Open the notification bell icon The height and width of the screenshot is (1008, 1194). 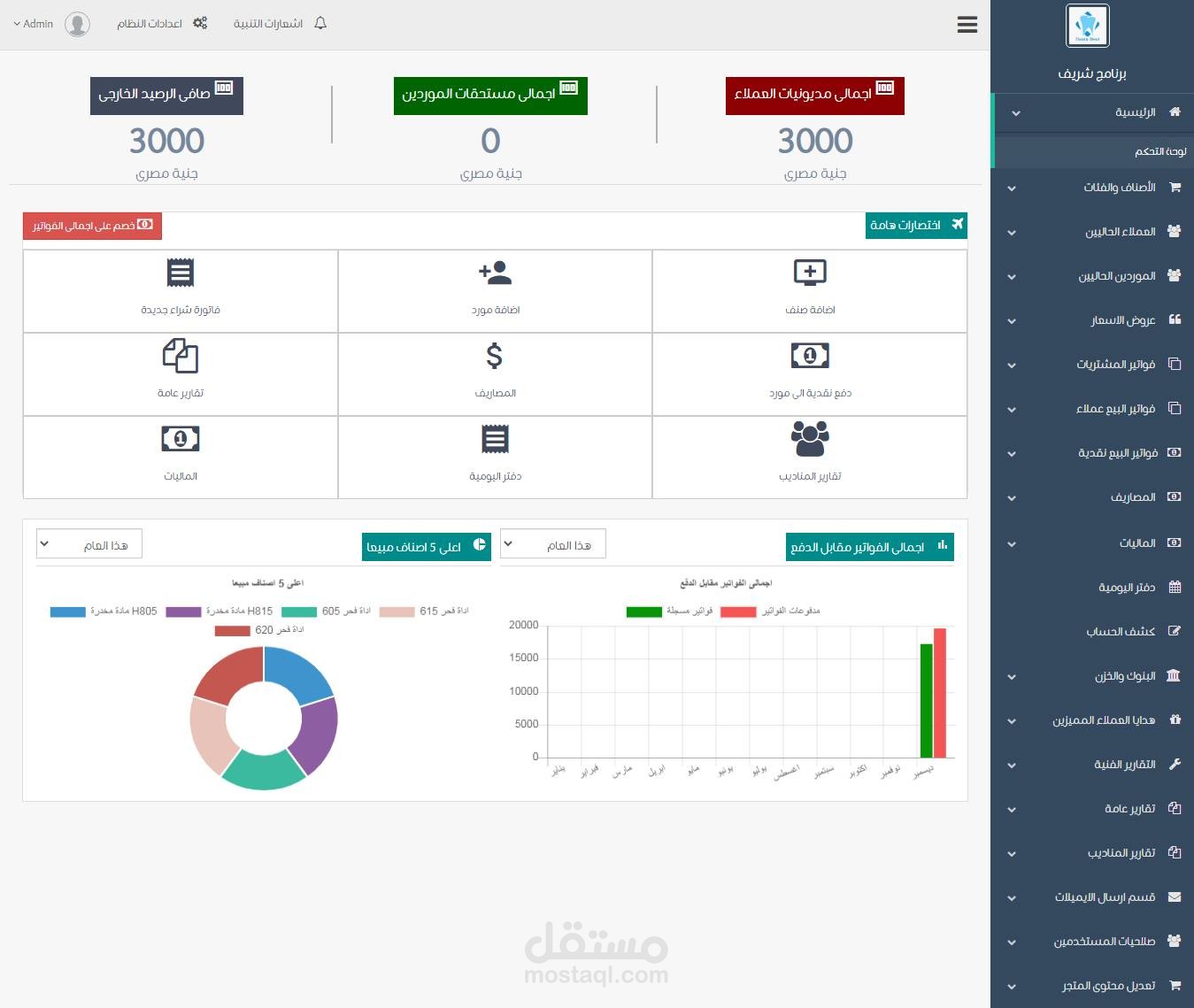point(320,24)
